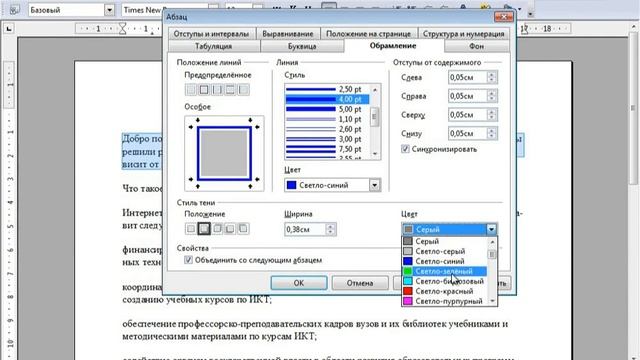Switch to the Табуляция tab
Screen dimensions: 640x360
point(213,46)
